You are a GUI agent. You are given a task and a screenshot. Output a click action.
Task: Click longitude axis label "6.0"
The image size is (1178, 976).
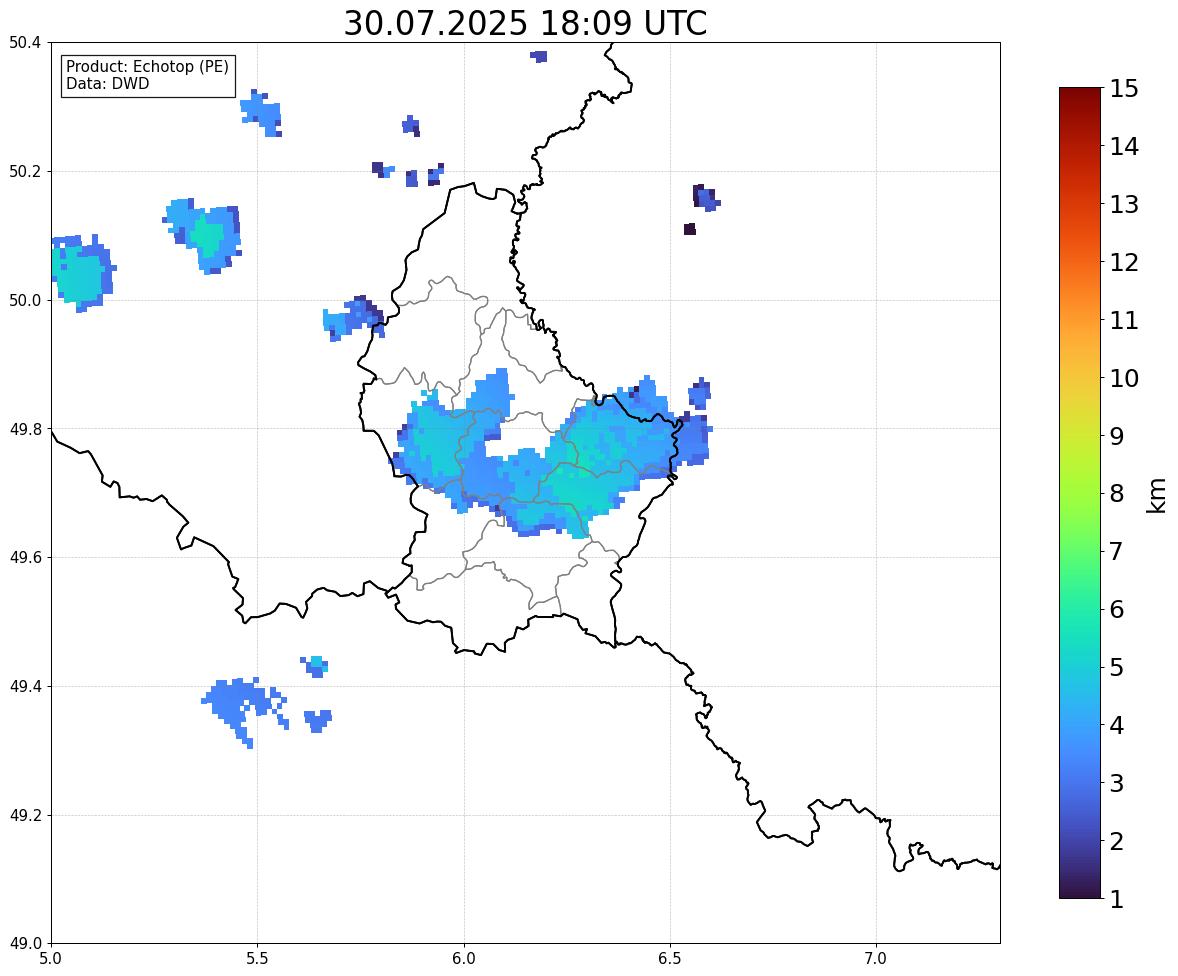click(x=464, y=959)
